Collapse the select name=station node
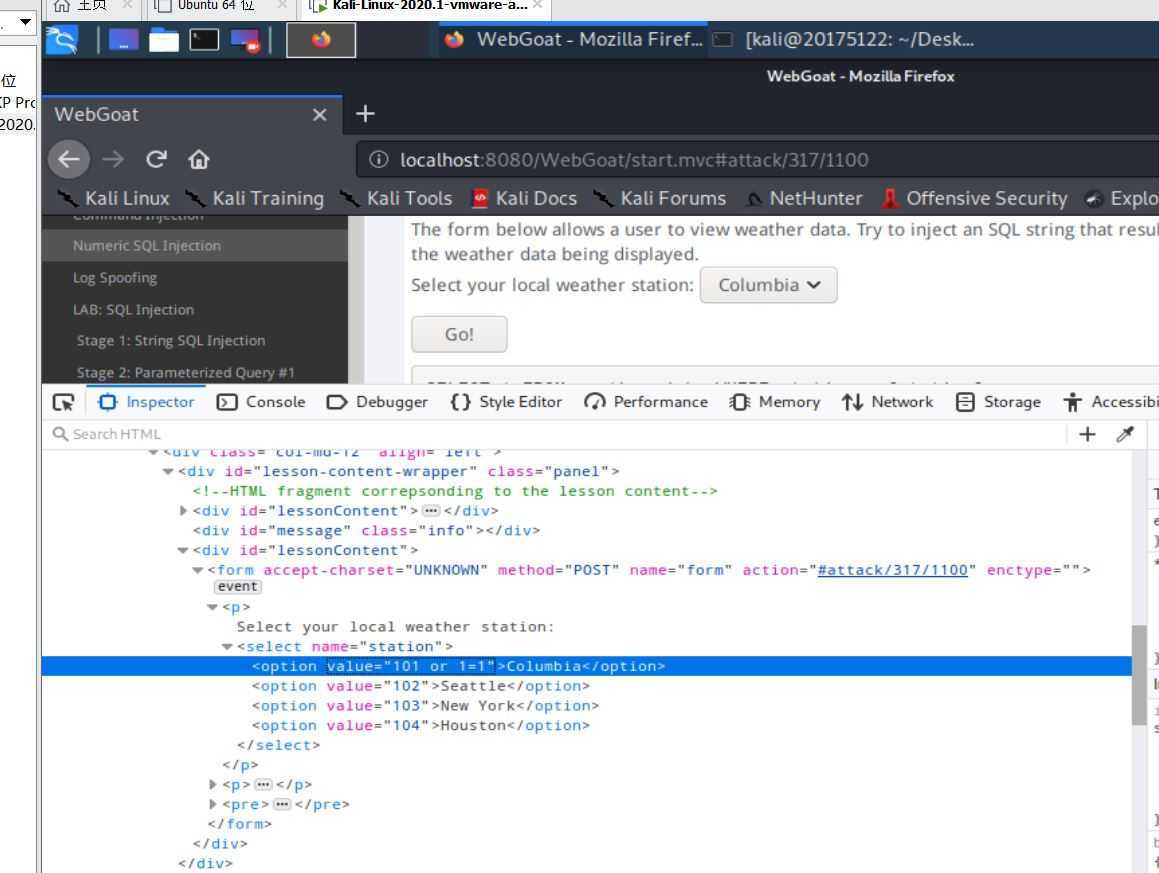 [x=227, y=647]
